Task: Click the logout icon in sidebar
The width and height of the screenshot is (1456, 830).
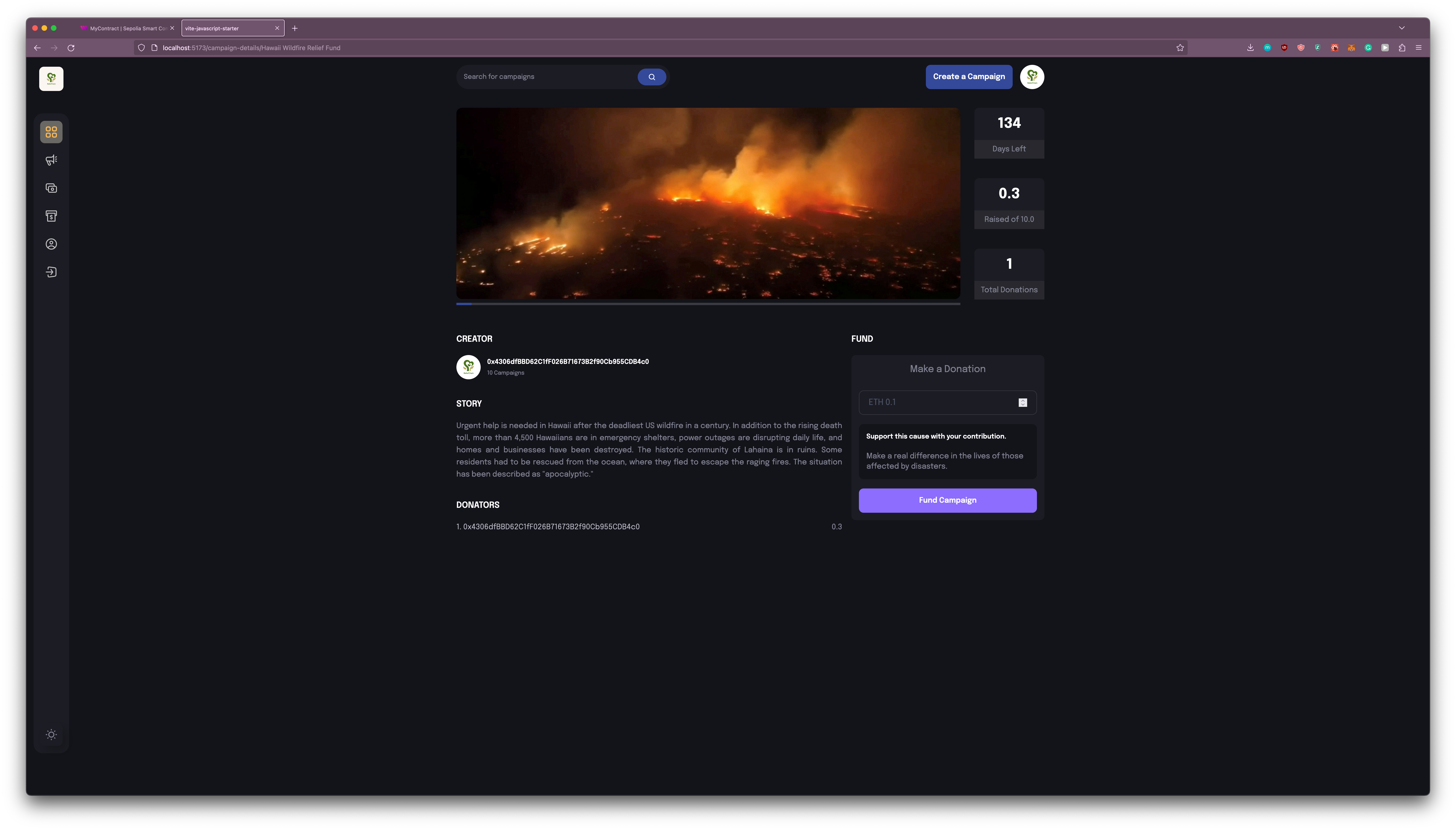Action: [x=51, y=272]
